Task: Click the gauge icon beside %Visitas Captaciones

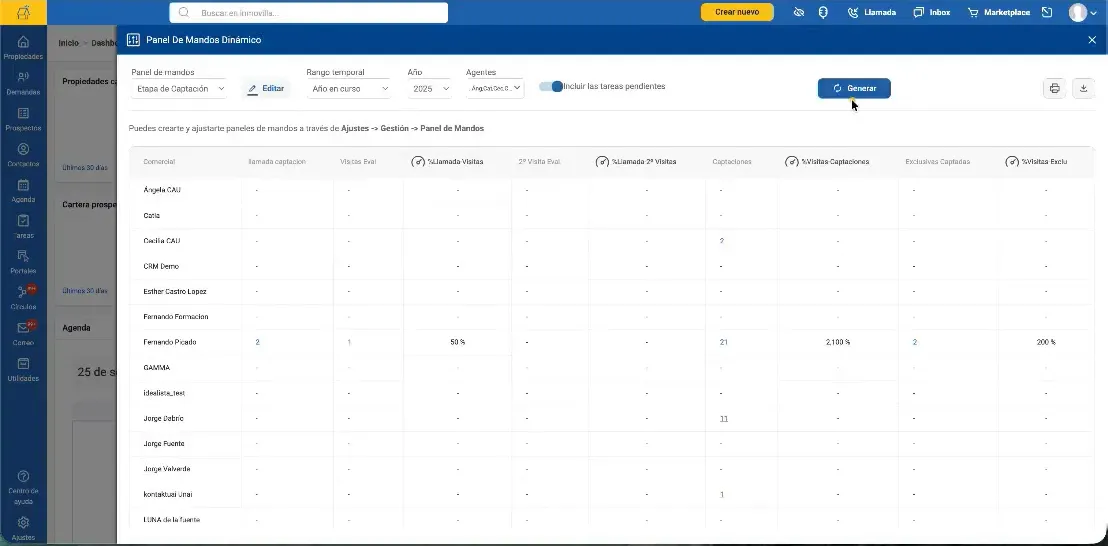Action: [x=791, y=162]
